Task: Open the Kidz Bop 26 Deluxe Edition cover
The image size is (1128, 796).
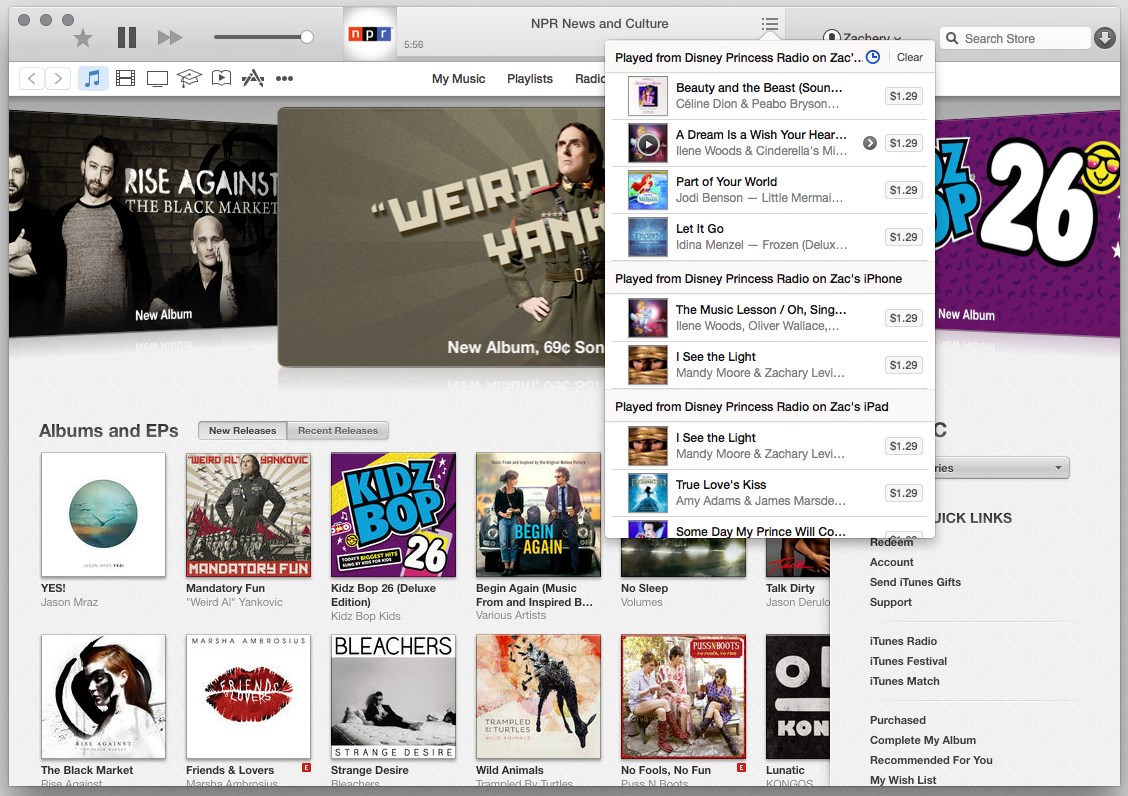Action: (394, 515)
